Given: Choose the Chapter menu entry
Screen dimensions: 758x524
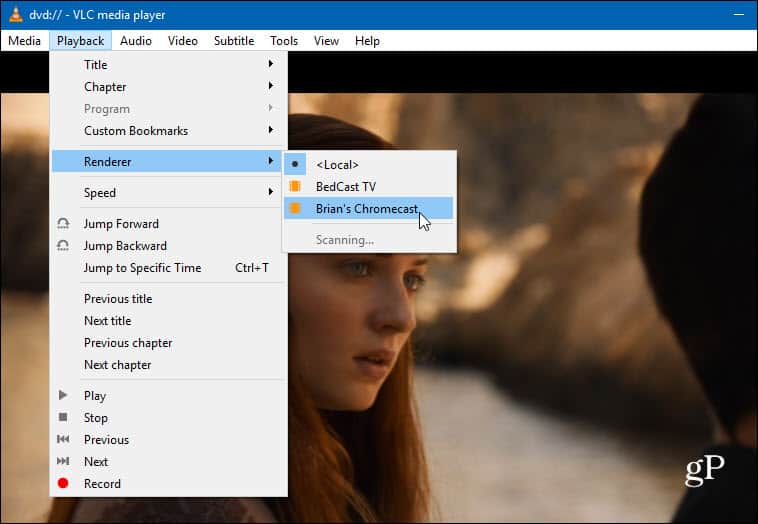Looking at the screenshot, I should tap(168, 87).
